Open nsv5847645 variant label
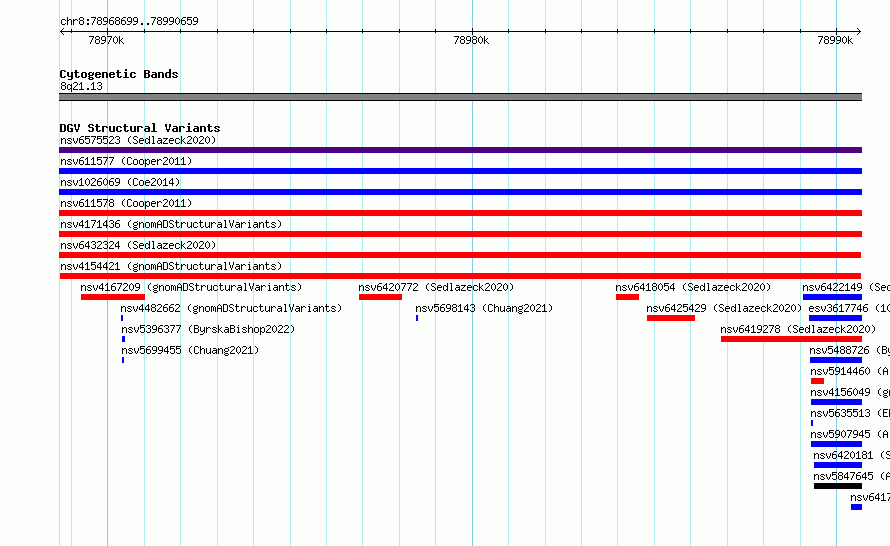890x546 pixels. [x=851, y=476]
